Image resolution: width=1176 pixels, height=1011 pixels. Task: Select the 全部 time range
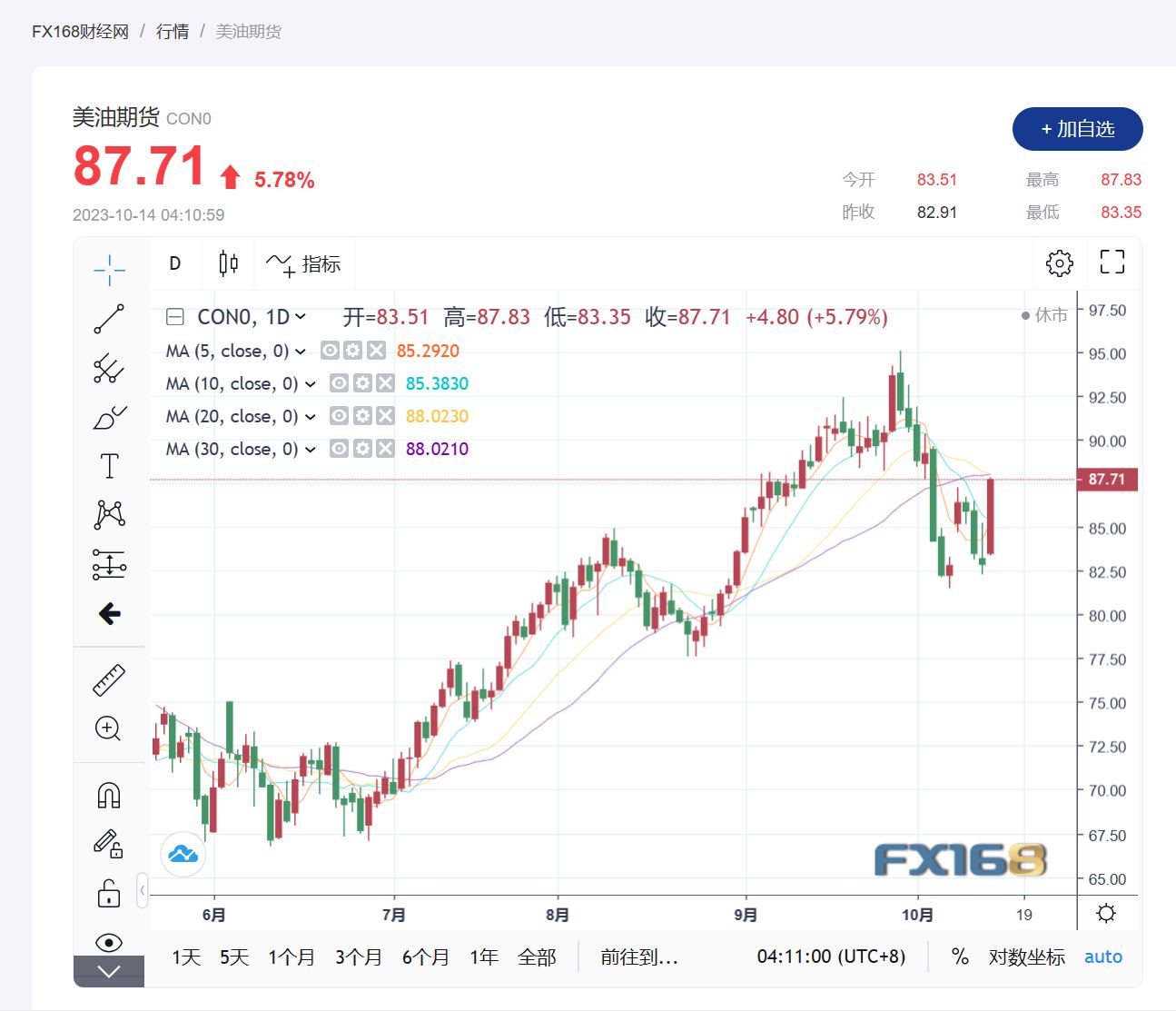[x=537, y=957]
